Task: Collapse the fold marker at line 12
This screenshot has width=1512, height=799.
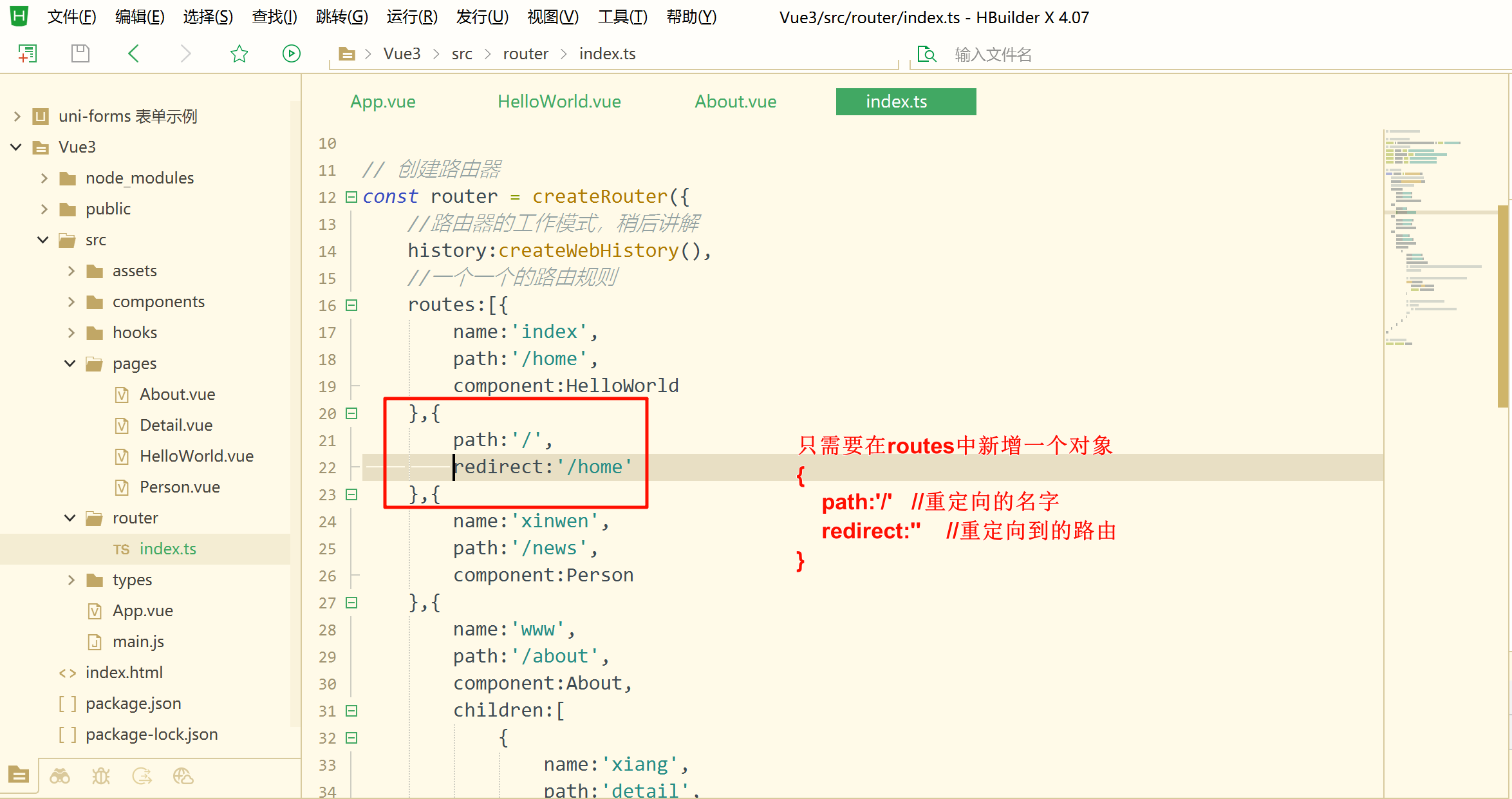Action: coord(351,197)
